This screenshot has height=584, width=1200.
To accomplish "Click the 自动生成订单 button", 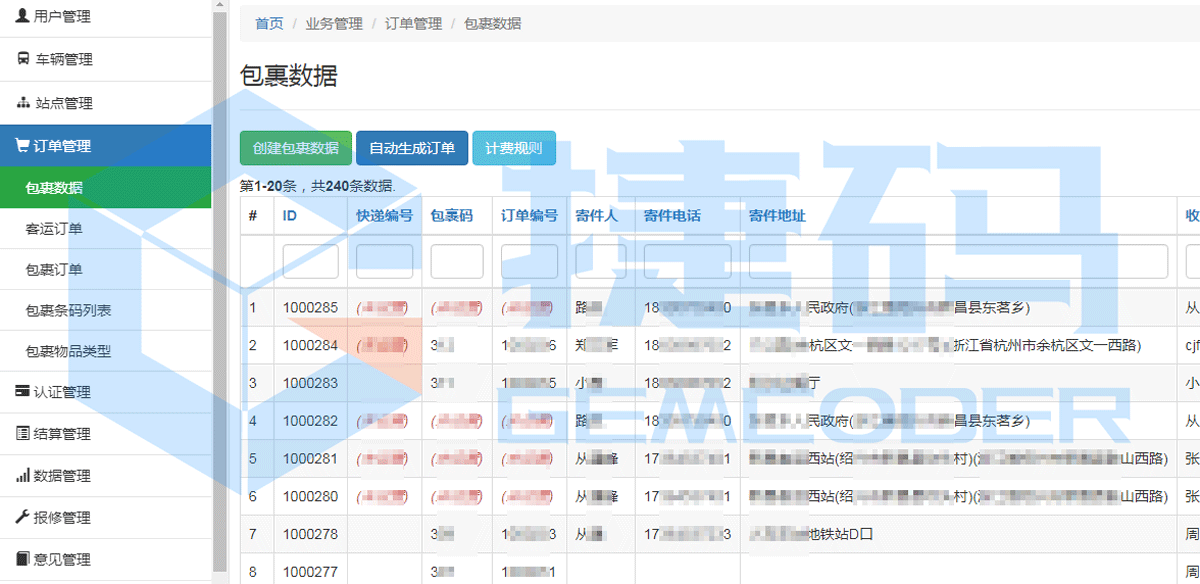I will coord(412,148).
